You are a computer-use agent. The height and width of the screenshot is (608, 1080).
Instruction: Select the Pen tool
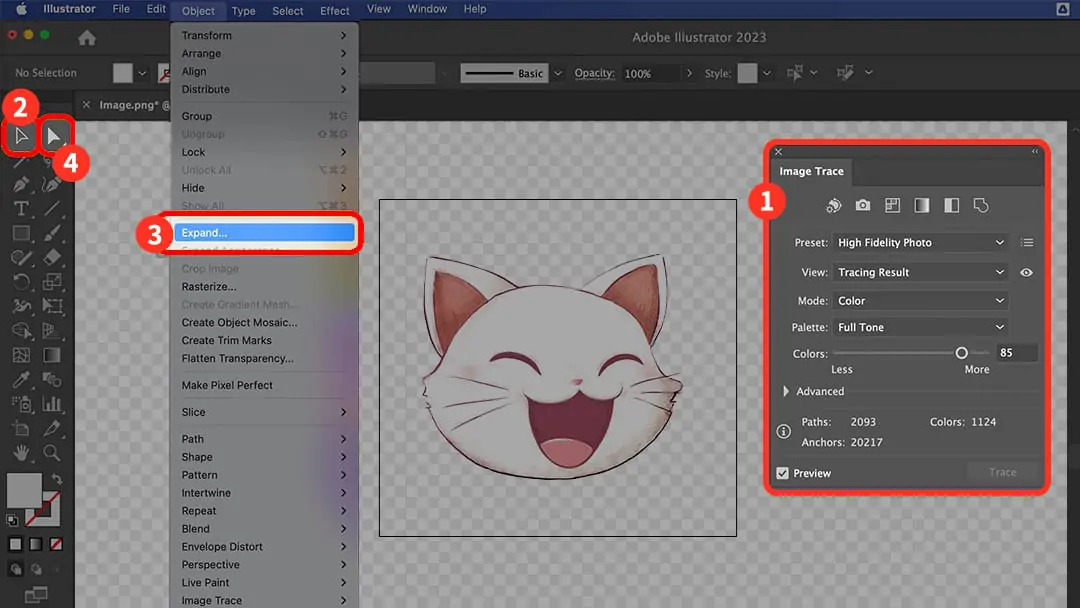pyautogui.click(x=21, y=185)
